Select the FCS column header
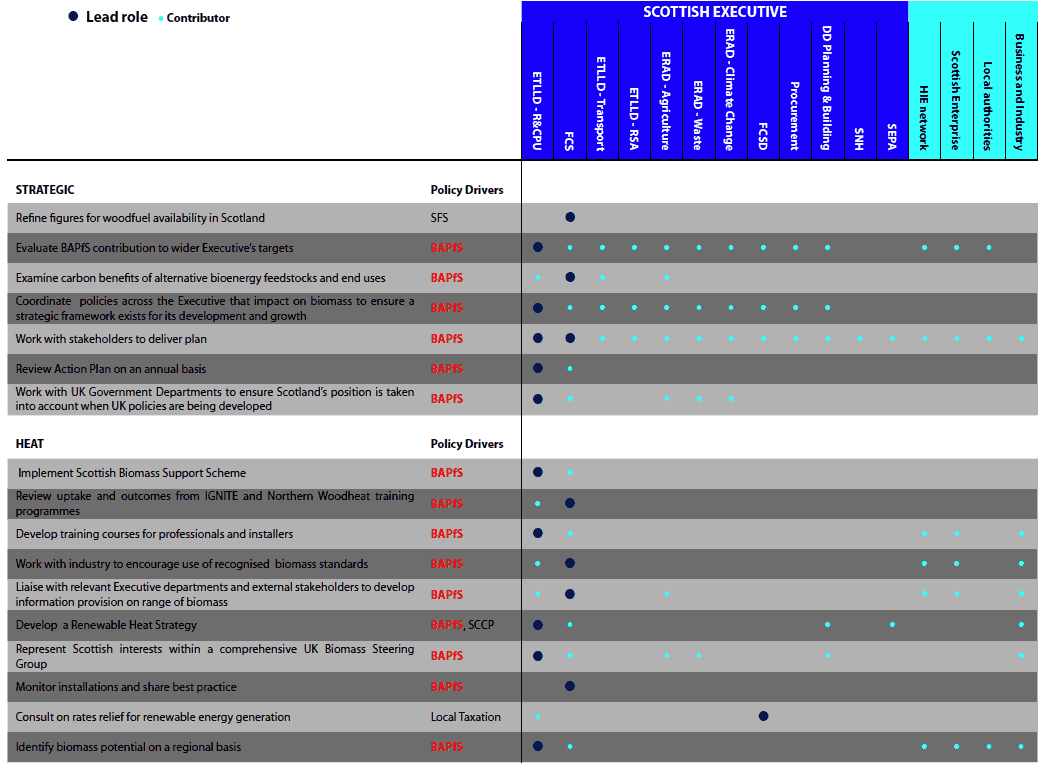The height and width of the screenshot is (770, 1044). (569, 141)
